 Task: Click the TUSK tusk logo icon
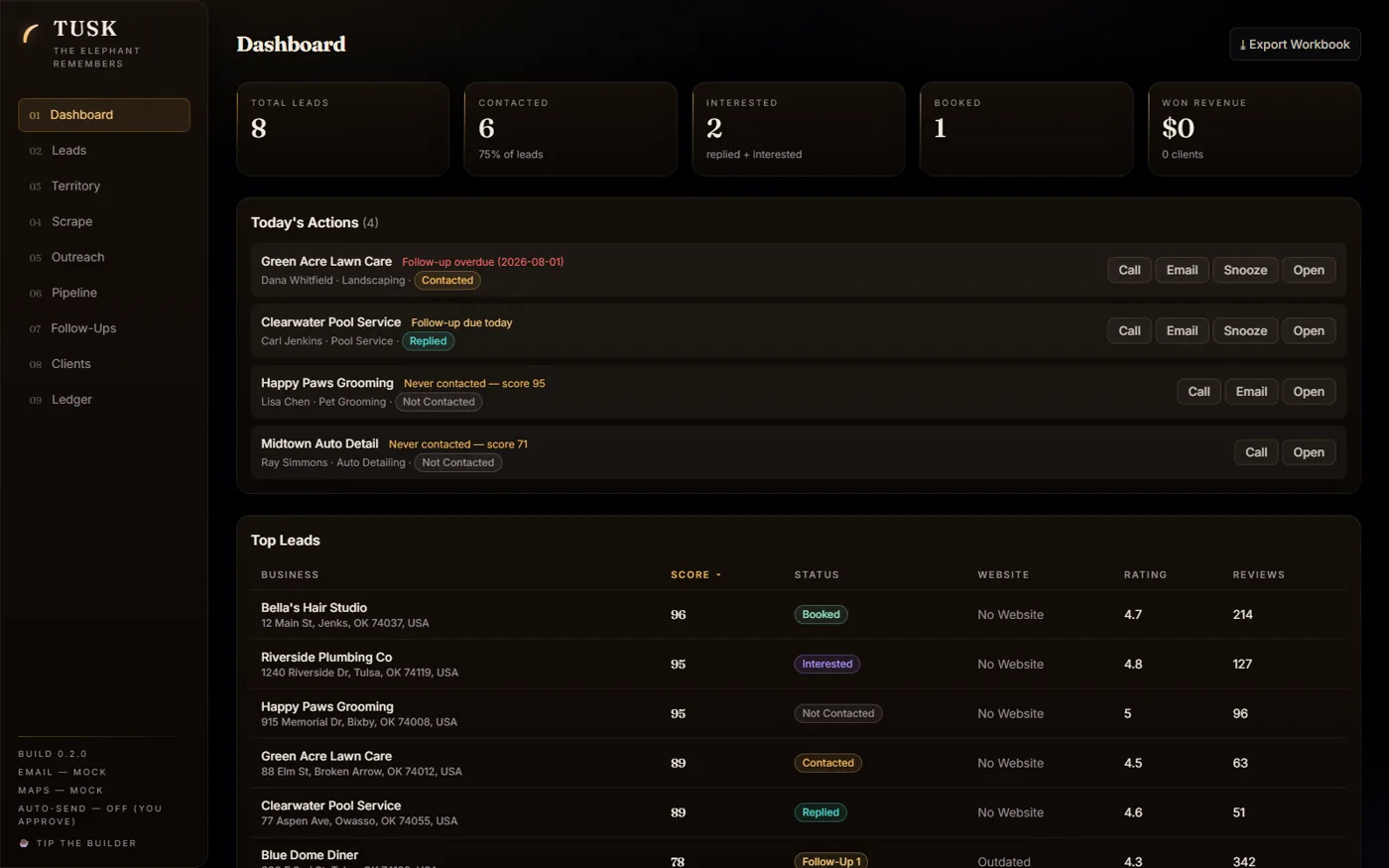tap(31, 34)
